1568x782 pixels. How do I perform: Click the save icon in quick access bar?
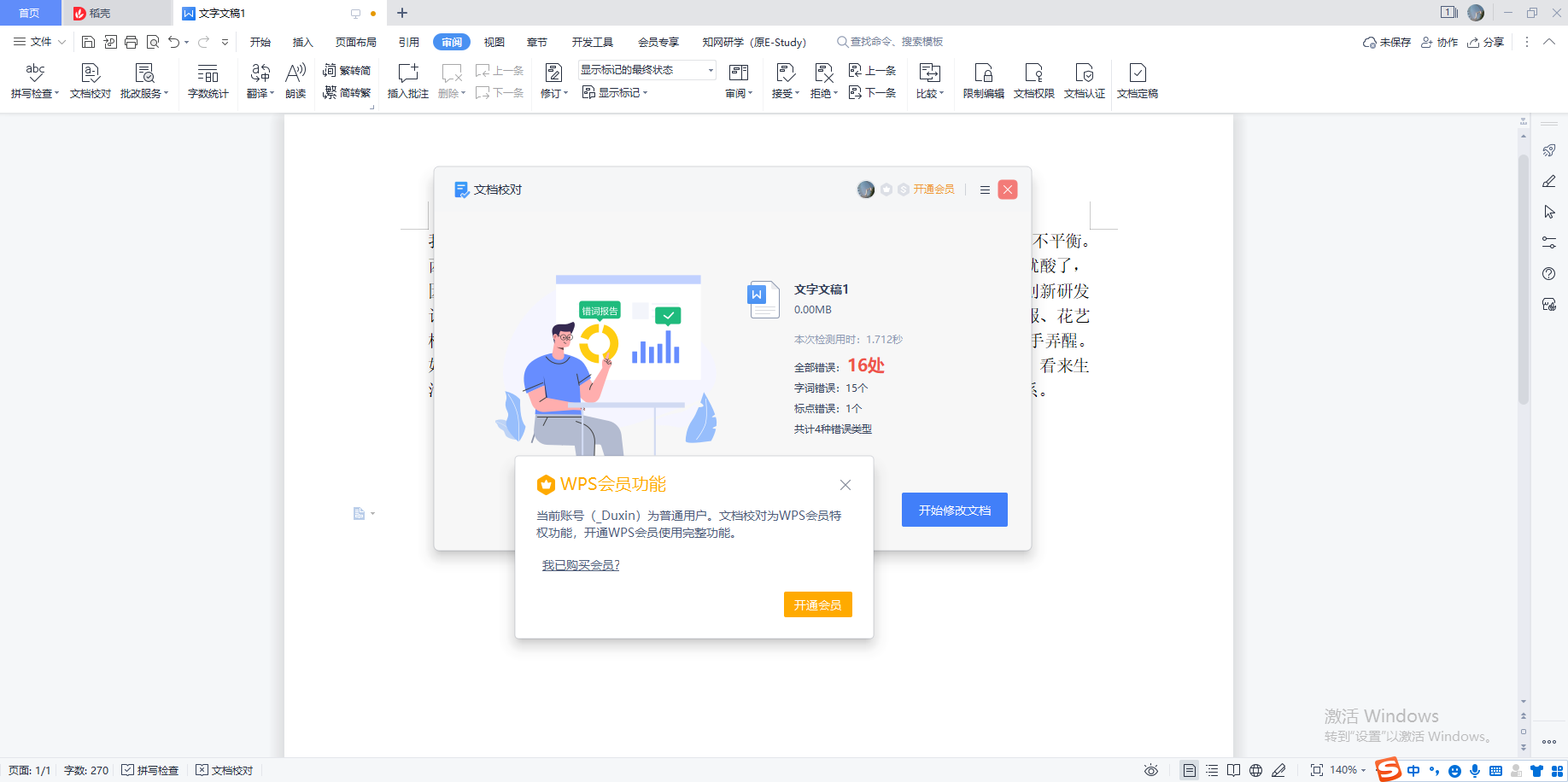pos(88,42)
